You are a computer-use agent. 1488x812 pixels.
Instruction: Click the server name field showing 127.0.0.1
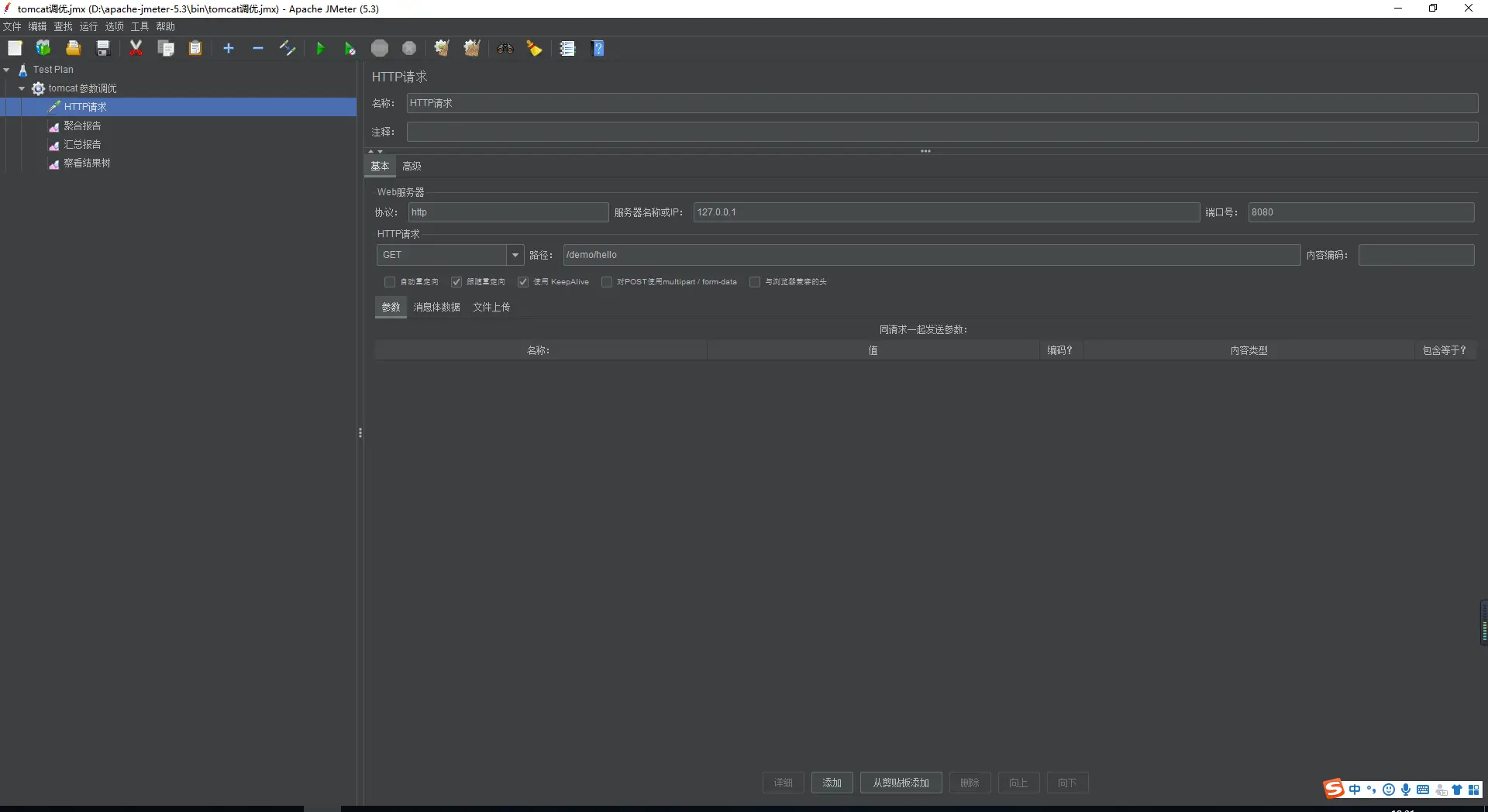pos(947,212)
